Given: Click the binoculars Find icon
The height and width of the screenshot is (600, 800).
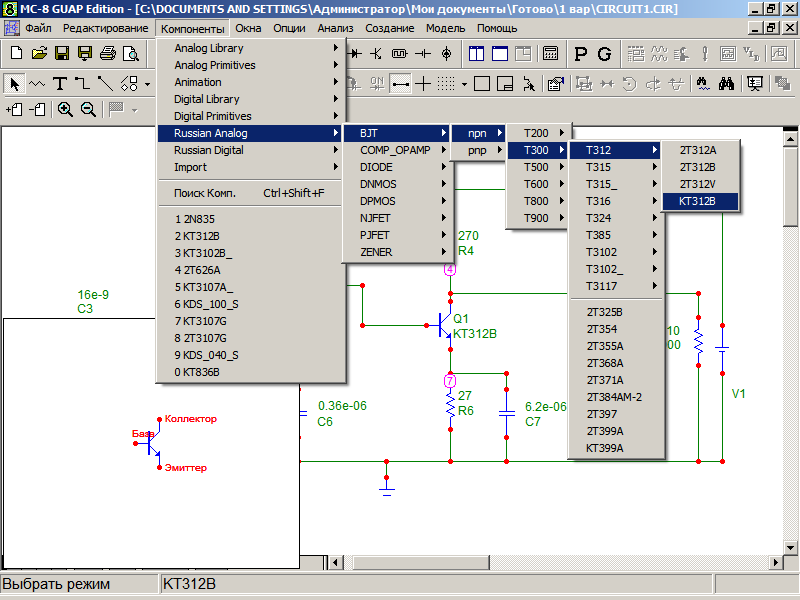Looking at the screenshot, I should (x=728, y=84).
